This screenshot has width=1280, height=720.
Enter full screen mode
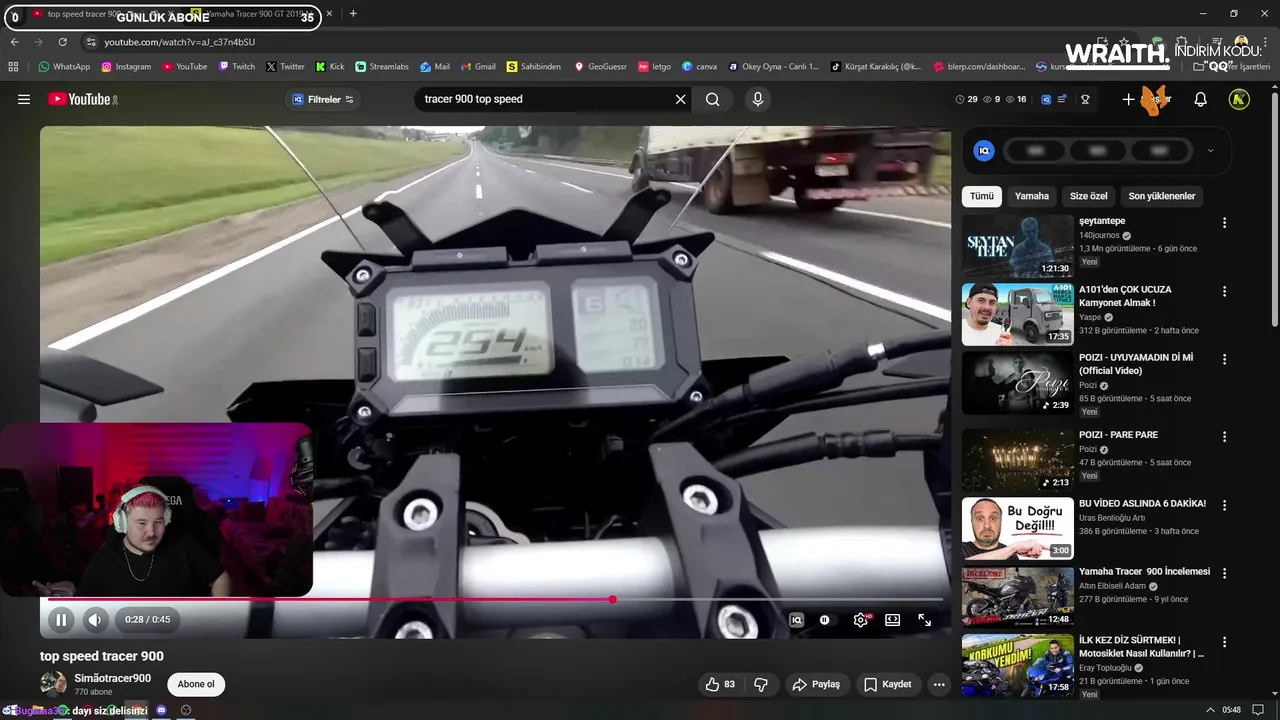click(x=924, y=620)
